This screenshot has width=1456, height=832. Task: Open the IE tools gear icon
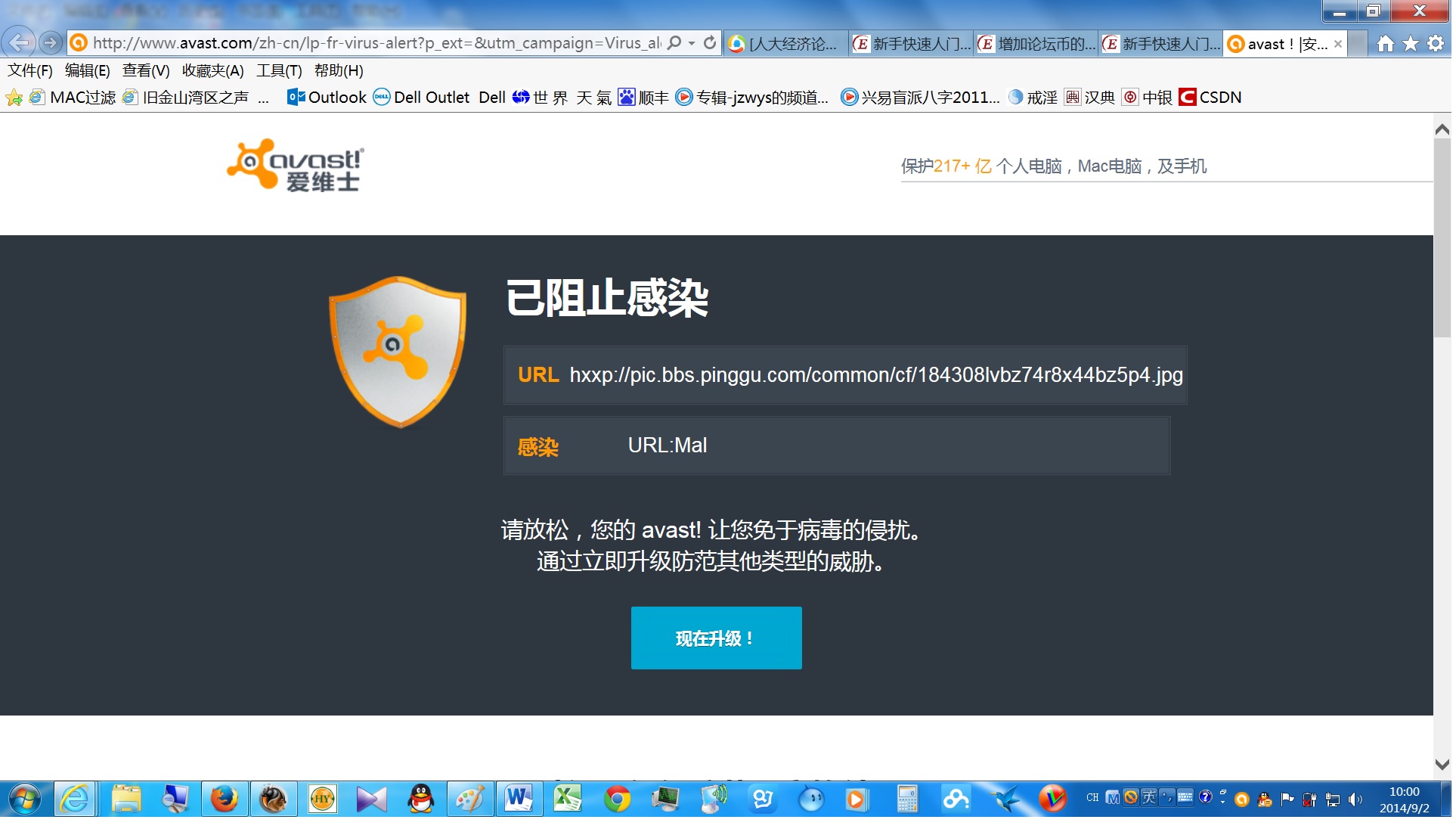[x=1436, y=44]
